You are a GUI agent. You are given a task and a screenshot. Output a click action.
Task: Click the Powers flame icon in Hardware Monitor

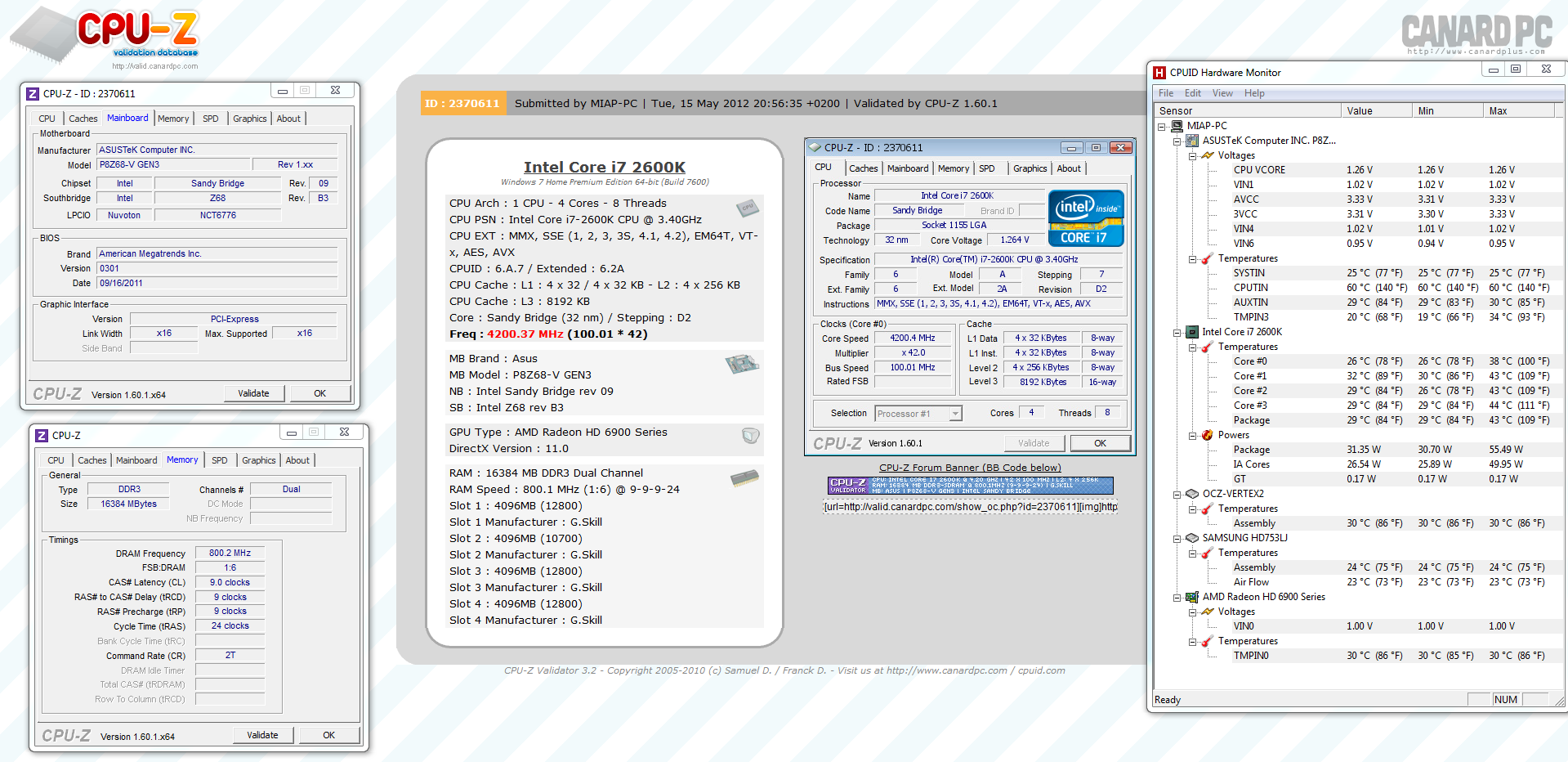(x=1208, y=435)
